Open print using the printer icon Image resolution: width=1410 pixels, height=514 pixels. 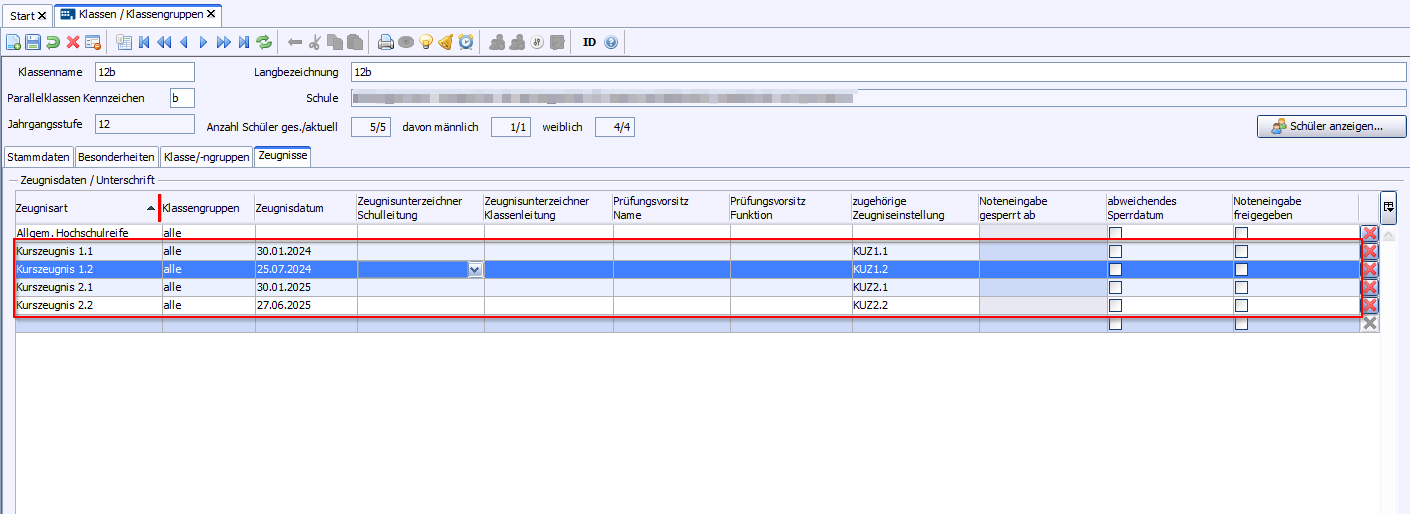point(386,42)
